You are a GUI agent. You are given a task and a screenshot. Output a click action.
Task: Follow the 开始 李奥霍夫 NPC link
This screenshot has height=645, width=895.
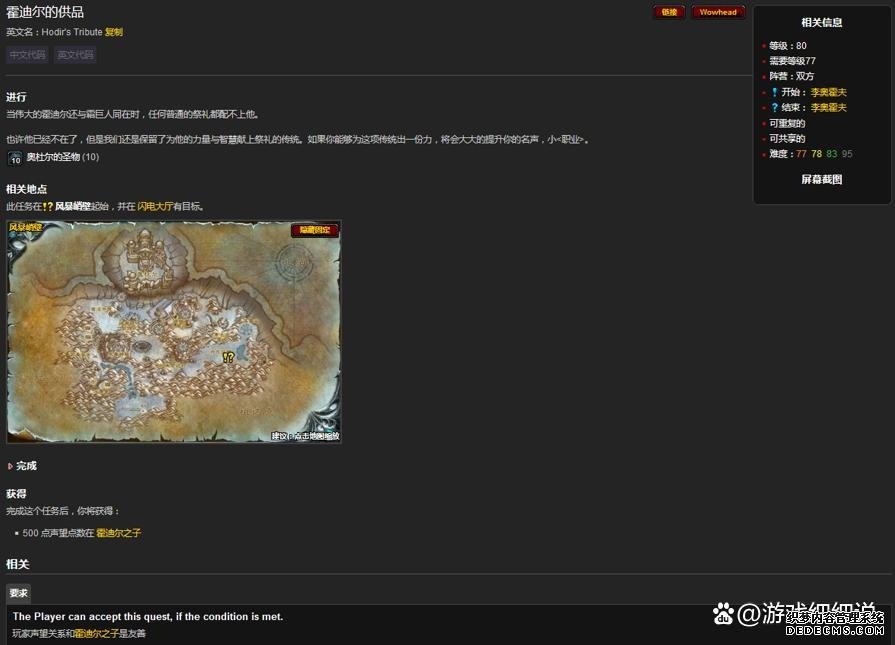(828, 92)
